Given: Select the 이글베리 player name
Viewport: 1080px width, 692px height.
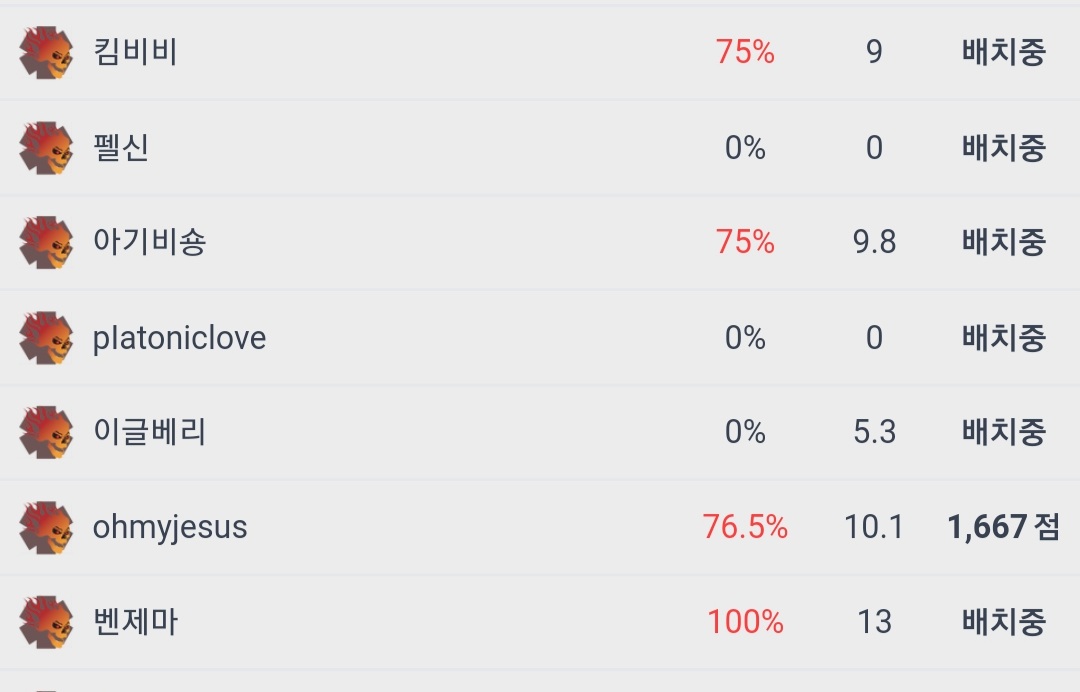Looking at the screenshot, I should [x=149, y=432].
